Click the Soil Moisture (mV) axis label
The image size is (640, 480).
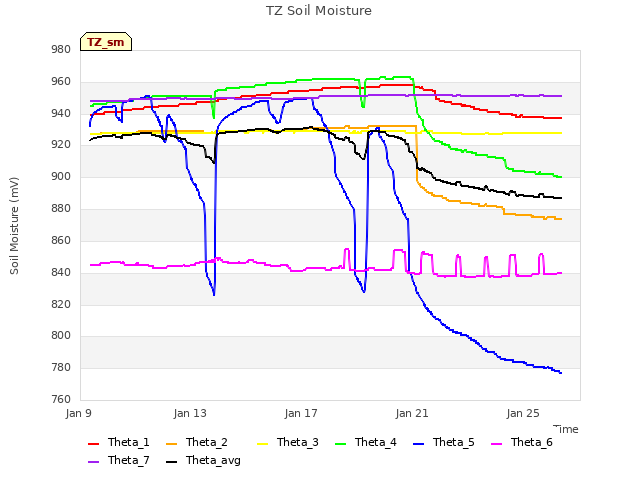pyautogui.click(x=14, y=226)
